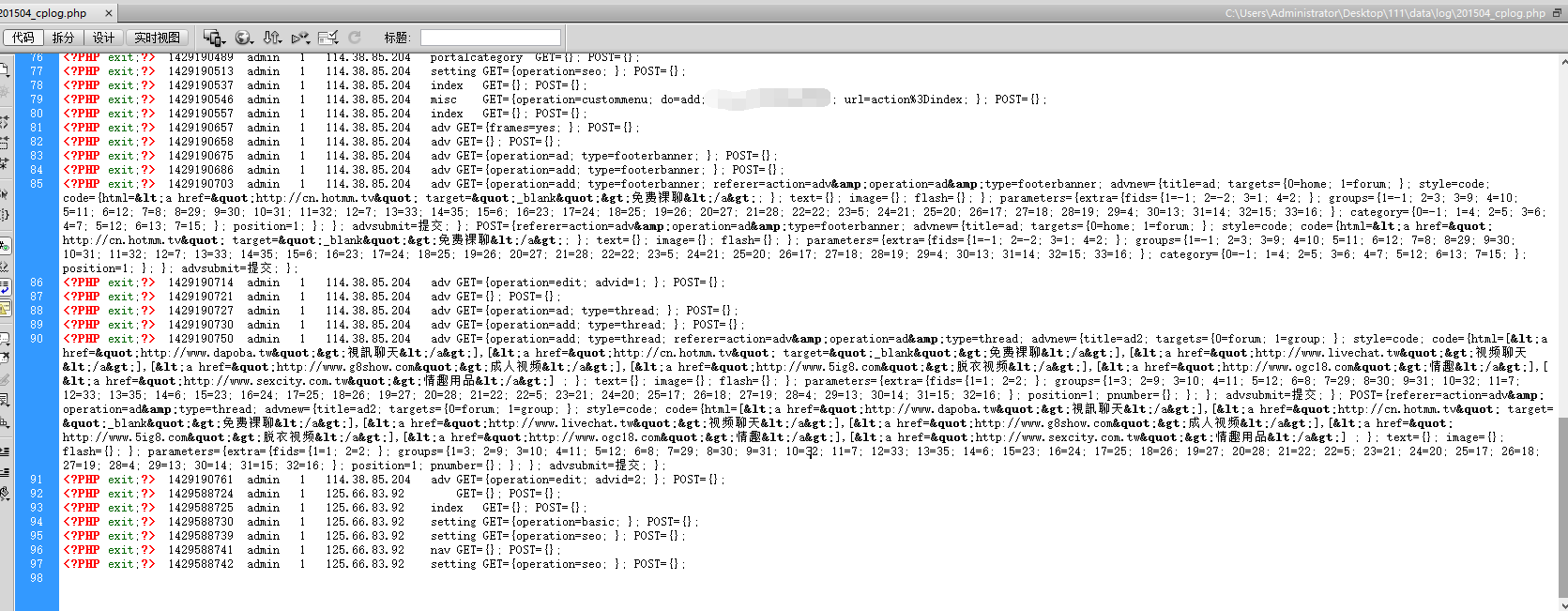The image size is (1568, 611).
Task: Enable 实时视图 (Live View)
Action: [157, 38]
